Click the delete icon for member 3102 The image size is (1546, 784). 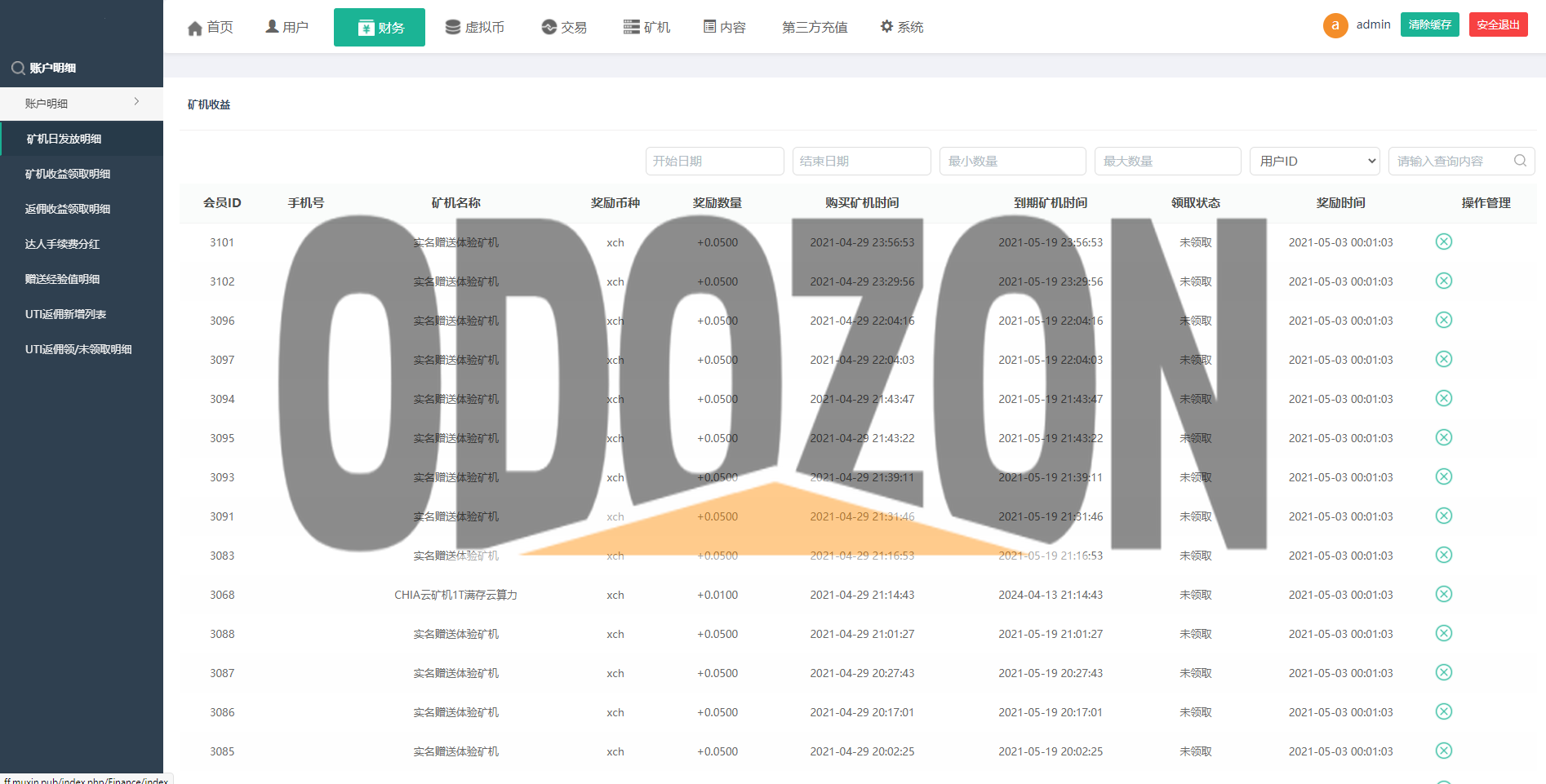coord(1443,281)
